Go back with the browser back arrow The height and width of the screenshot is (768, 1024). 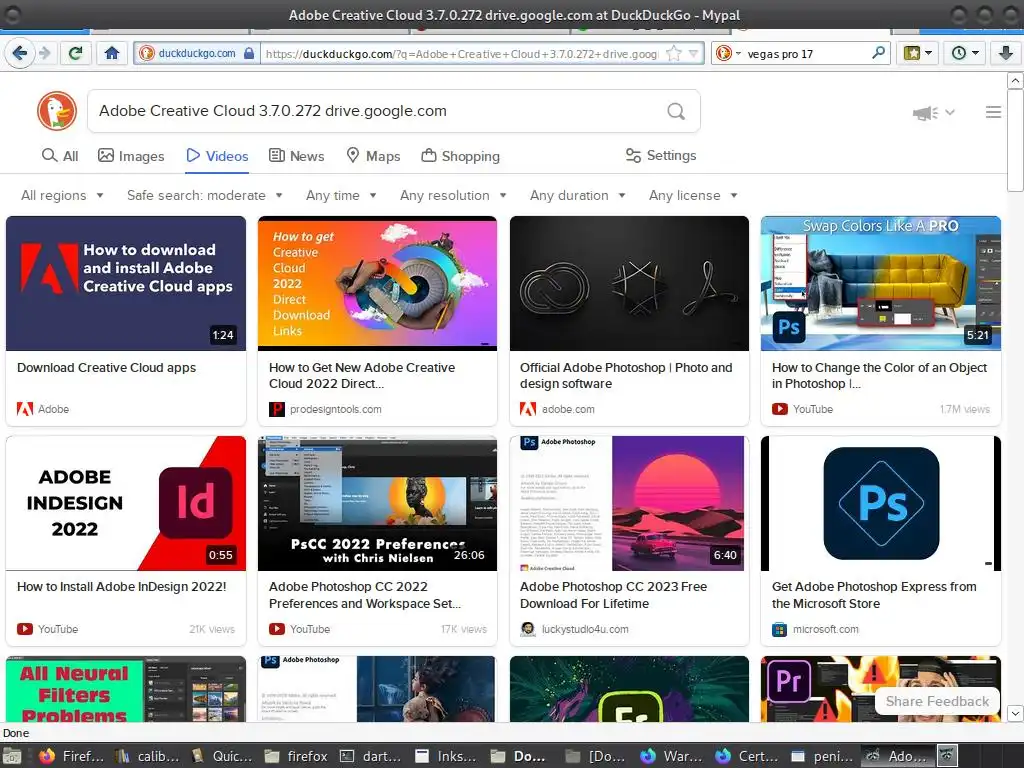[x=19, y=54]
